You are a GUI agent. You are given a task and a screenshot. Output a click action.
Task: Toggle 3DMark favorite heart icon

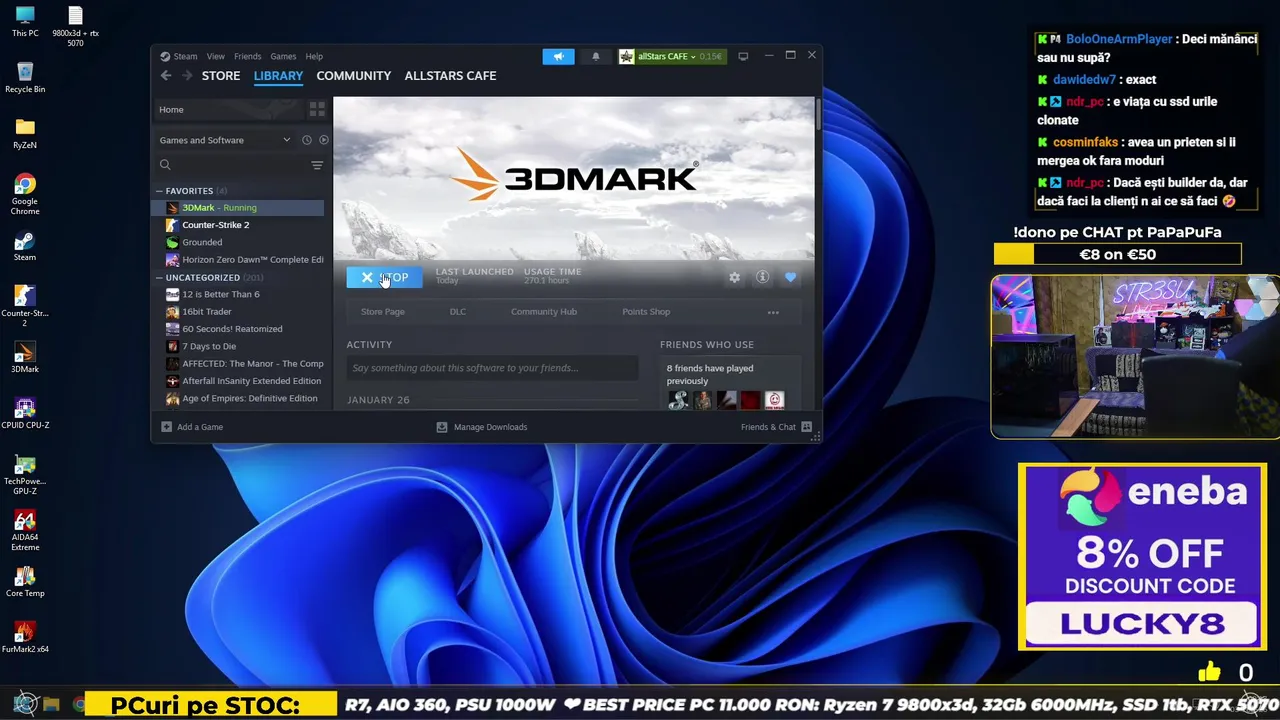tap(790, 277)
